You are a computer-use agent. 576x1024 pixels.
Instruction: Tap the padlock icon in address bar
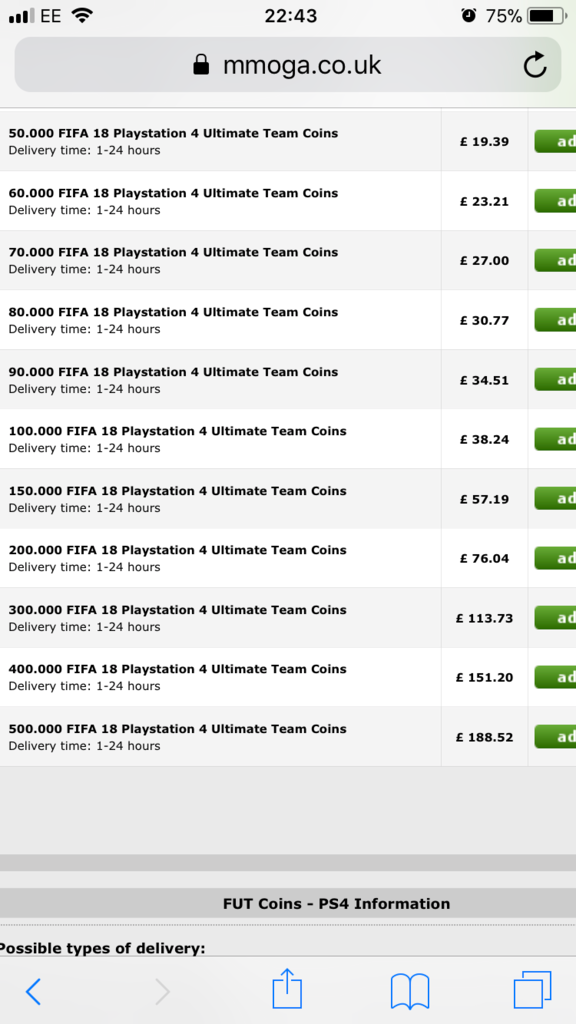(201, 65)
